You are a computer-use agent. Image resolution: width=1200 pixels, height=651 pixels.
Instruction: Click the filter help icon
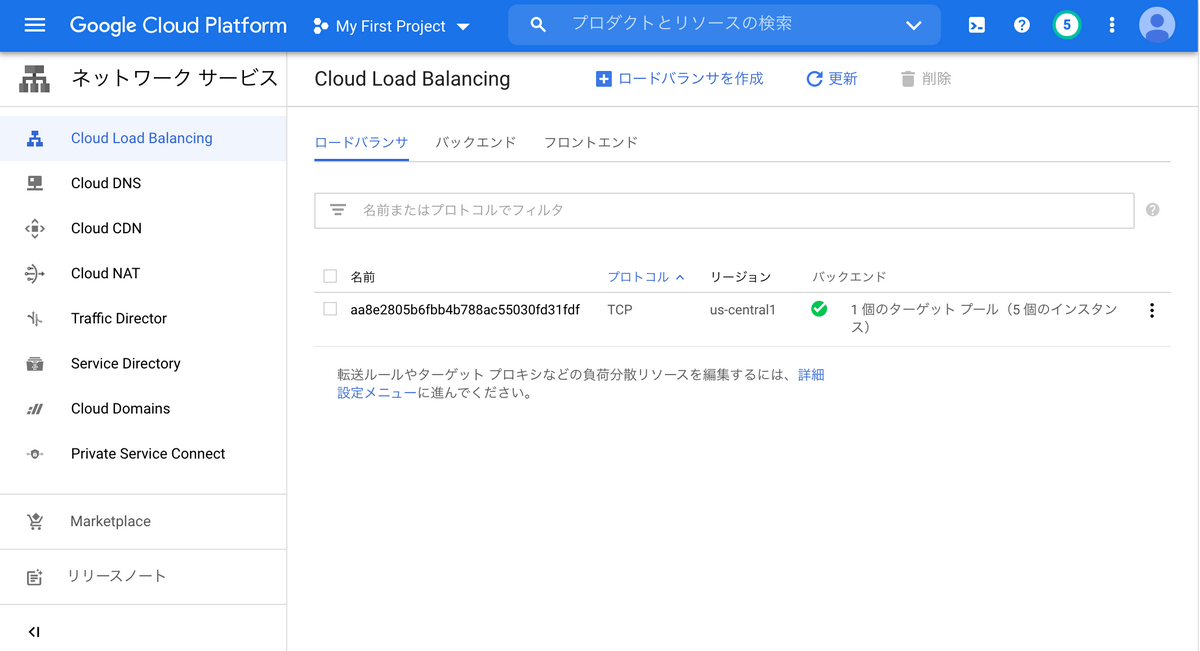tap(1153, 210)
